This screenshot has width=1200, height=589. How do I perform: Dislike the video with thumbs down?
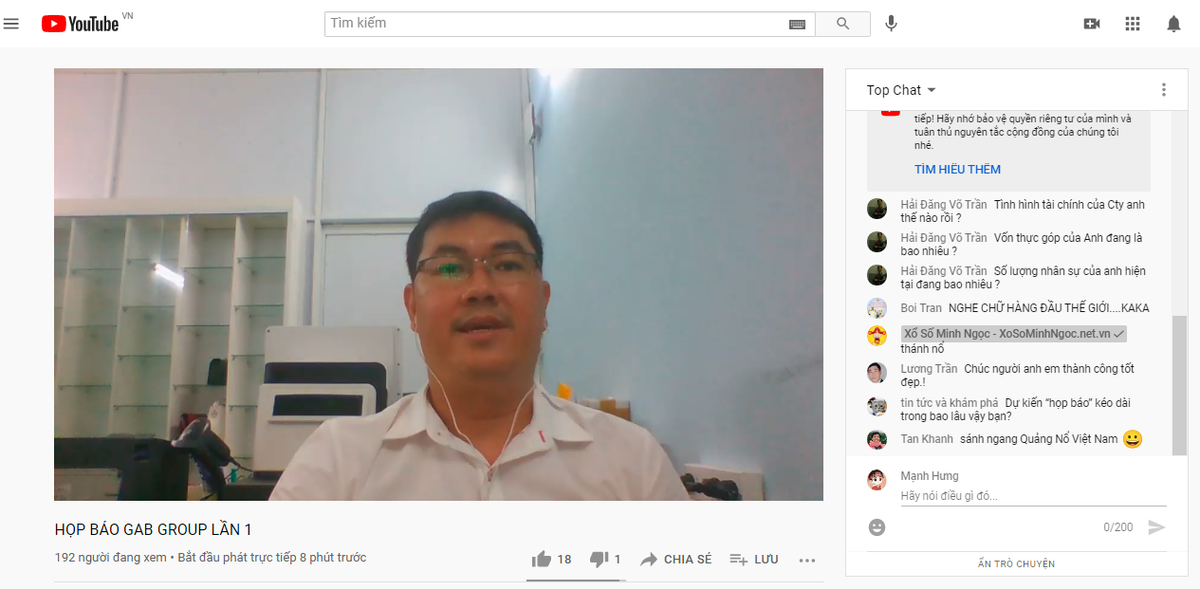[599, 559]
